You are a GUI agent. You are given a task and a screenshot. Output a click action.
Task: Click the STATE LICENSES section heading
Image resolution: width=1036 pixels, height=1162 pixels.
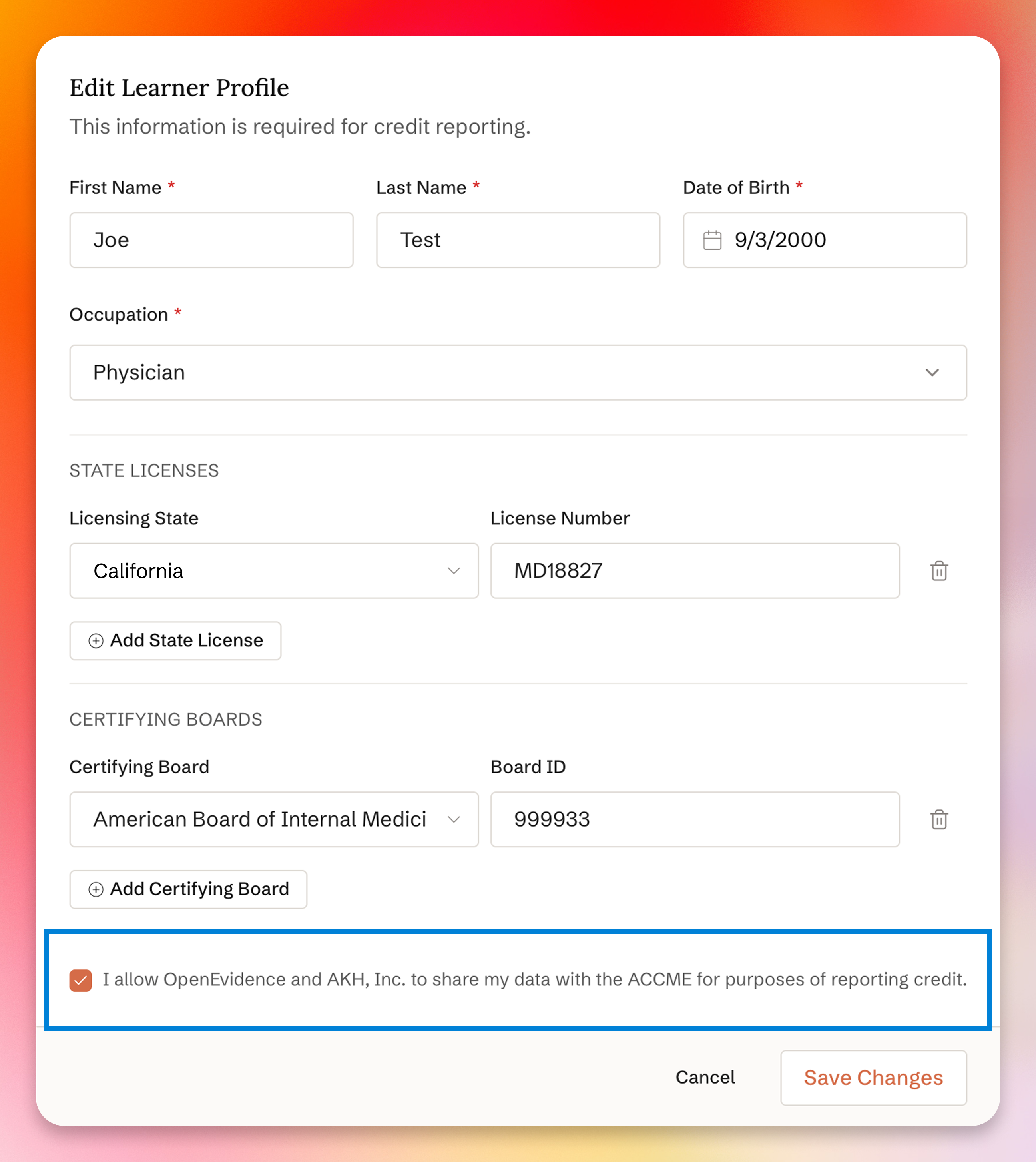[144, 471]
